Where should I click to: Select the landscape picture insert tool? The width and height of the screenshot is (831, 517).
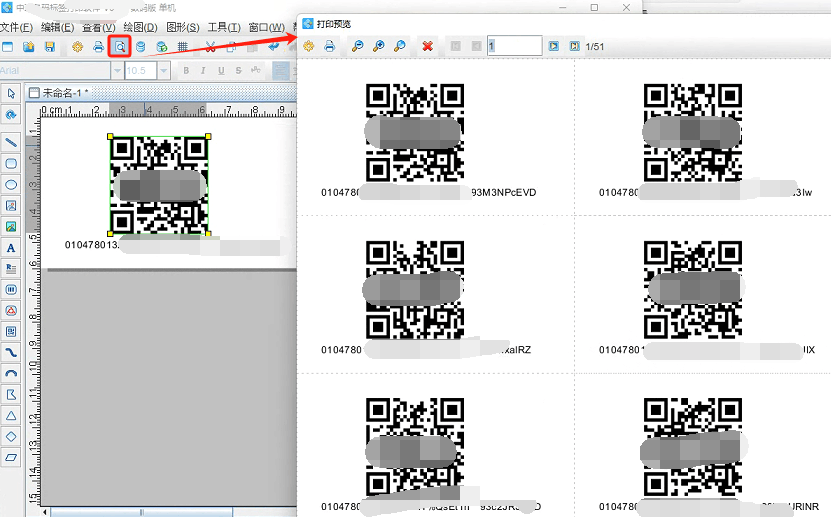[x=11, y=227]
